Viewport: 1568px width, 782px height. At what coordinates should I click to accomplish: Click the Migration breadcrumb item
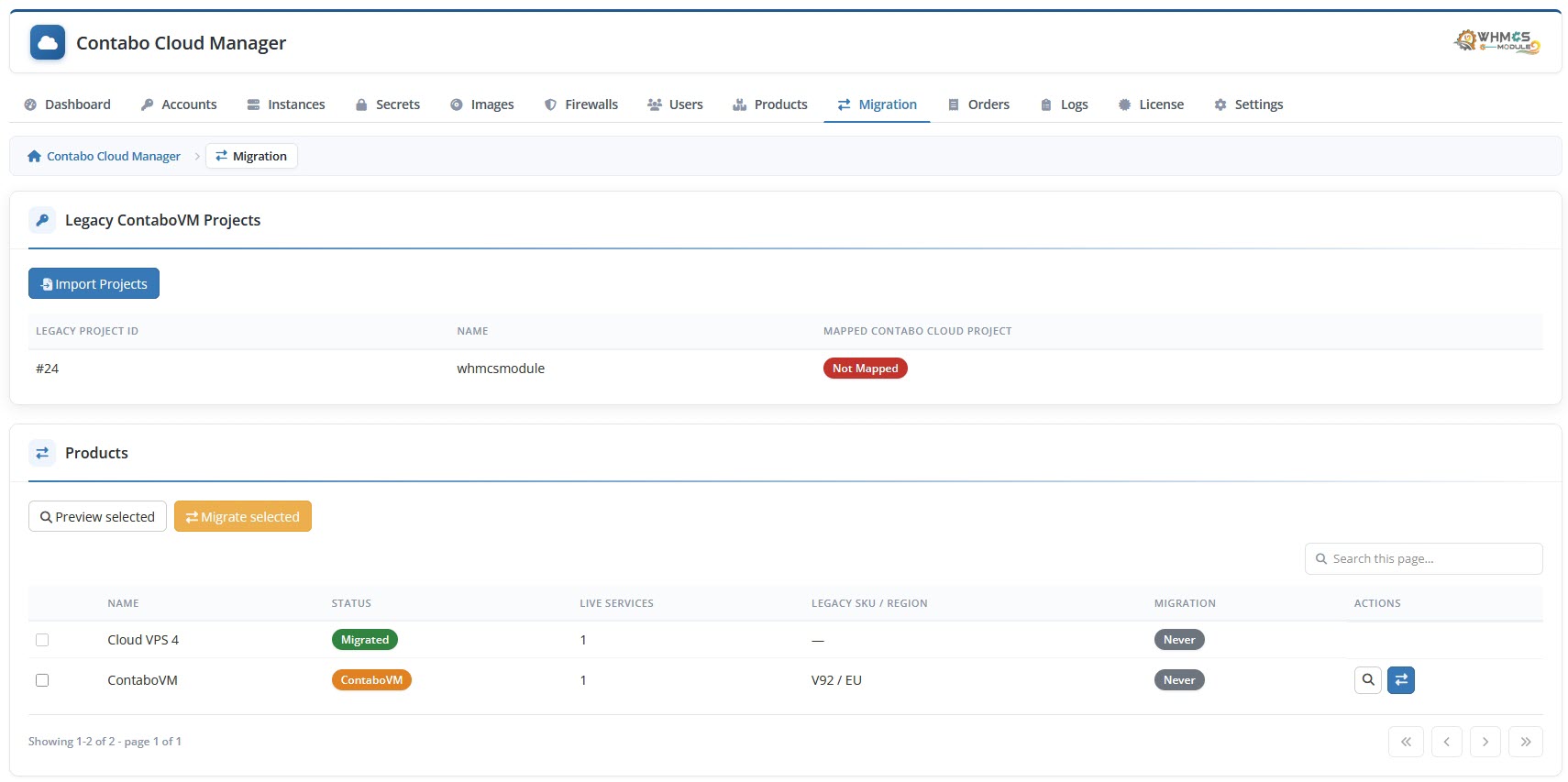click(x=251, y=156)
